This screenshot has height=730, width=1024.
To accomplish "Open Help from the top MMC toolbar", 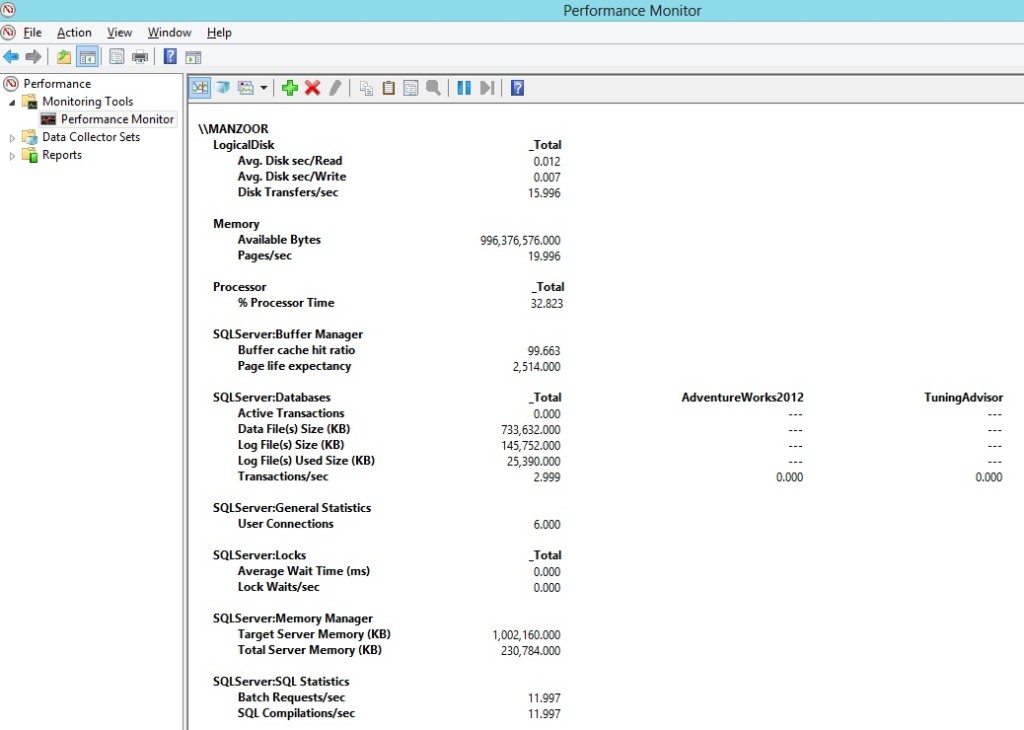I will (170, 57).
